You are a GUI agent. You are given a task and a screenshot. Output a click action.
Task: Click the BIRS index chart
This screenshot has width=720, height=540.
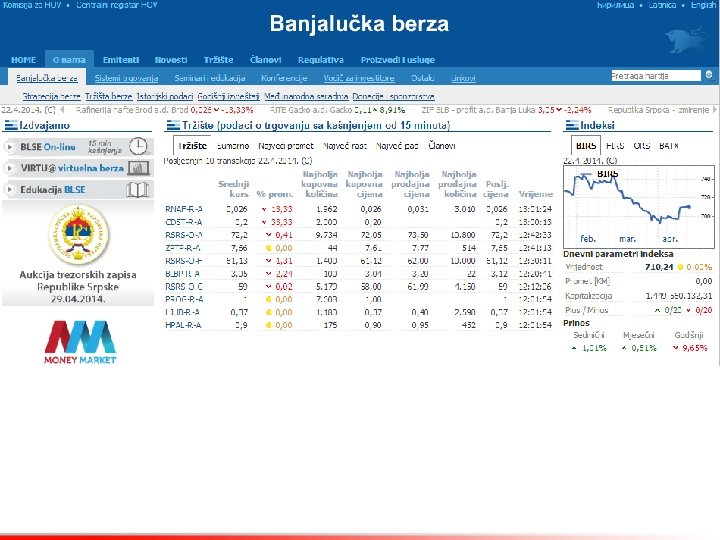coord(639,207)
